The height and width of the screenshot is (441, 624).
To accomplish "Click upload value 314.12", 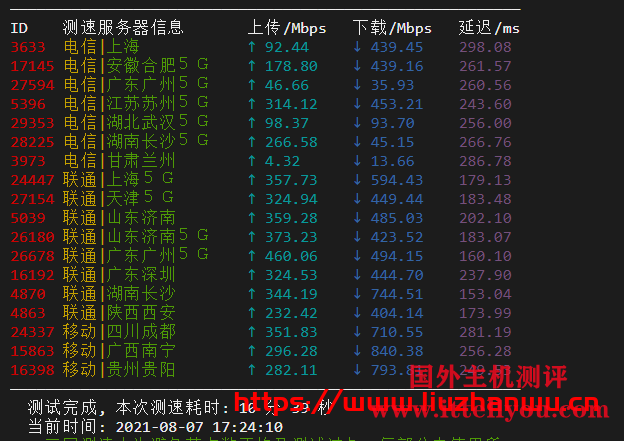I will click(291, 104).
